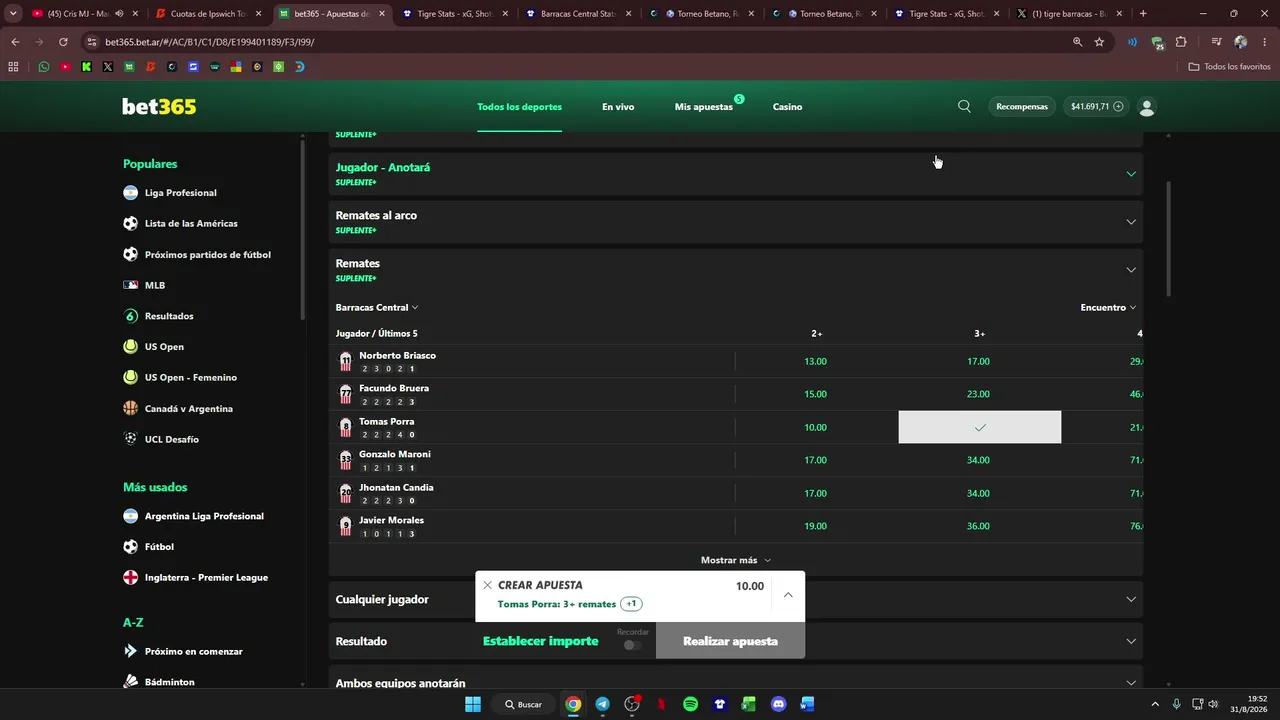Image resolution: width=1280 pixels, height=720 pixels.
Task: Click the Windows taskbar Buscar search box
Action: [524, 704]
